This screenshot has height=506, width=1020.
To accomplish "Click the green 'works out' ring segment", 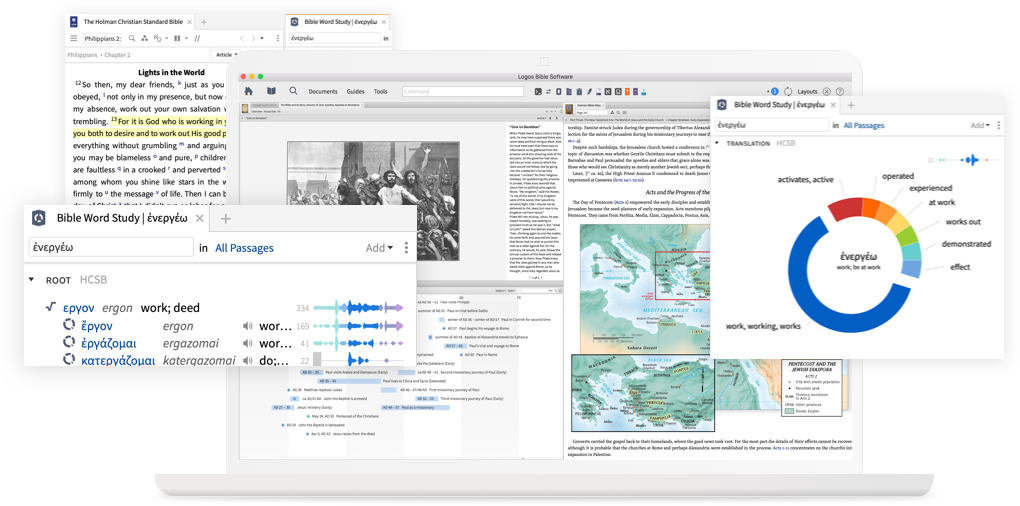I will pos(908,237).
